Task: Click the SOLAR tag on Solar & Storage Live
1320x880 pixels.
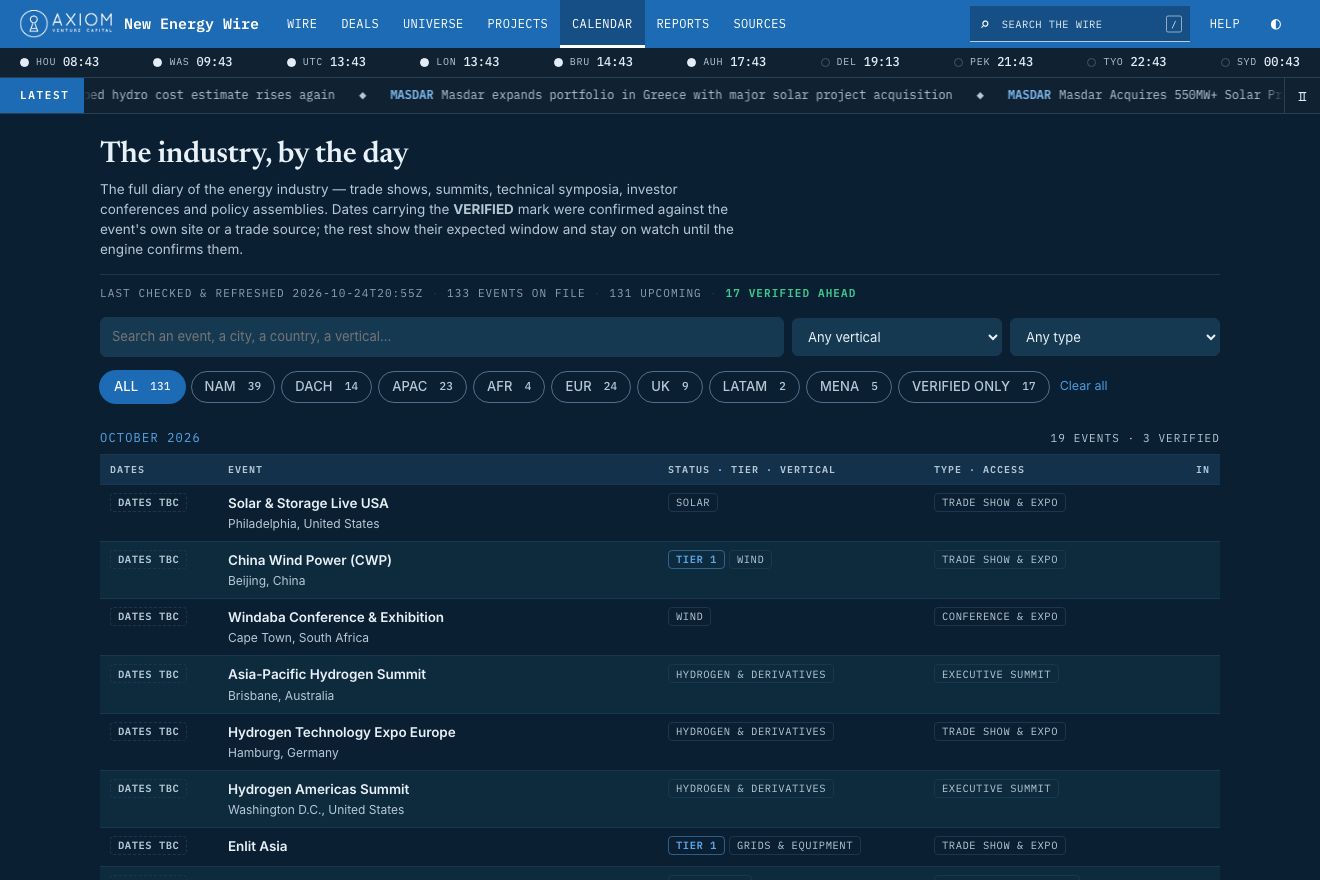Action: 693,503
